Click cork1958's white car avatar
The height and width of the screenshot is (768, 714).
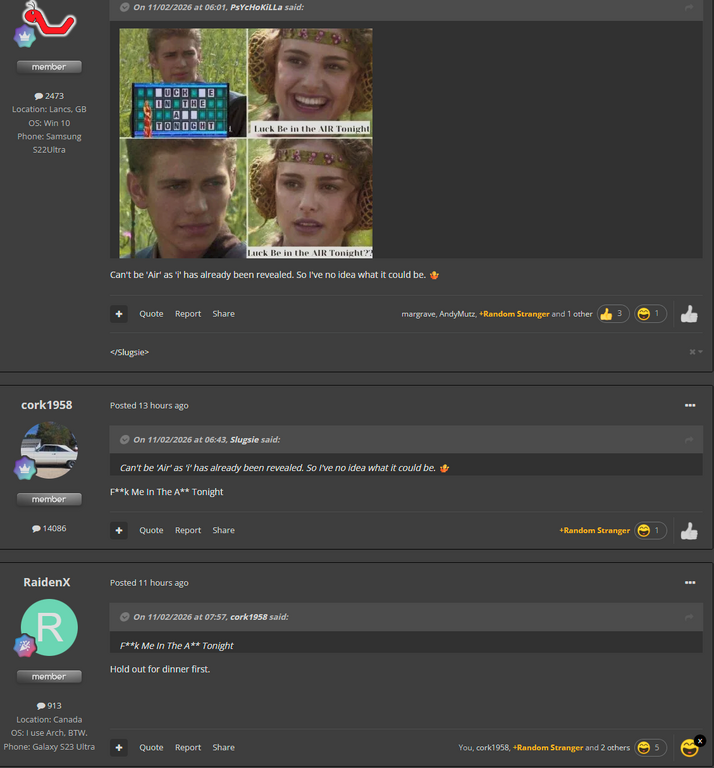pyautogui.click(x=49, y=450)
